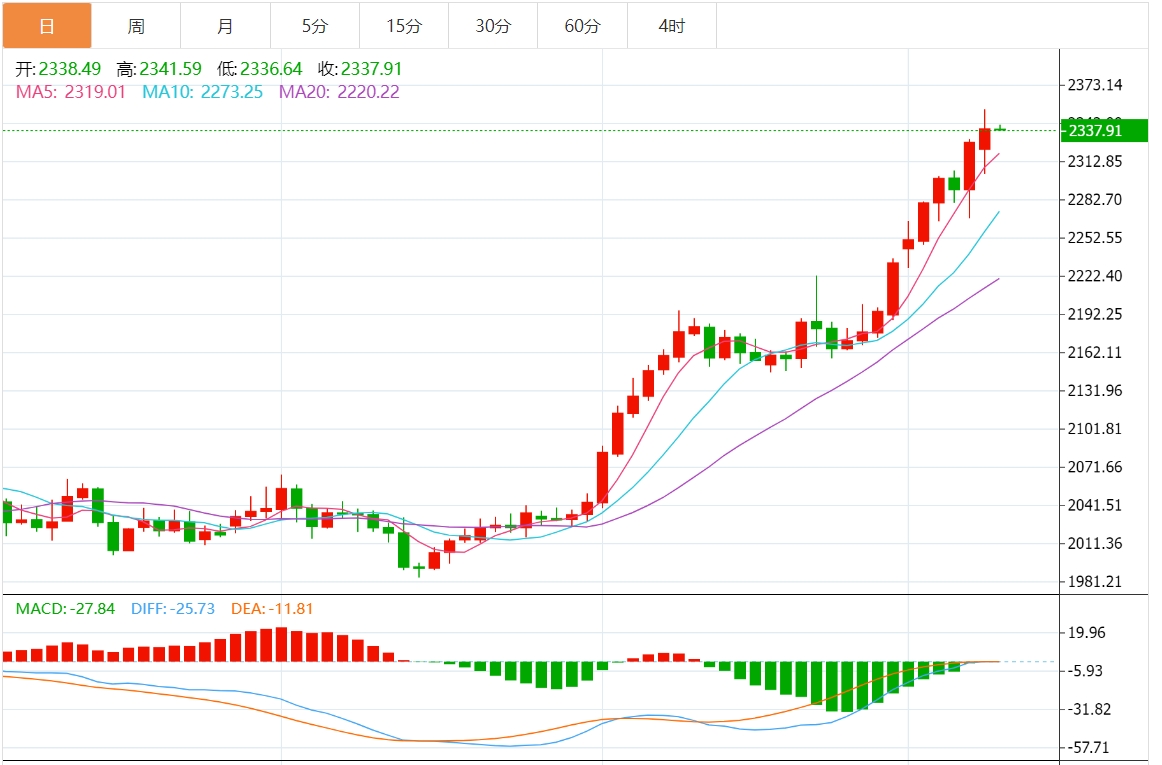Click the DIFF: -25.73 indicator label

coord(173,609)
